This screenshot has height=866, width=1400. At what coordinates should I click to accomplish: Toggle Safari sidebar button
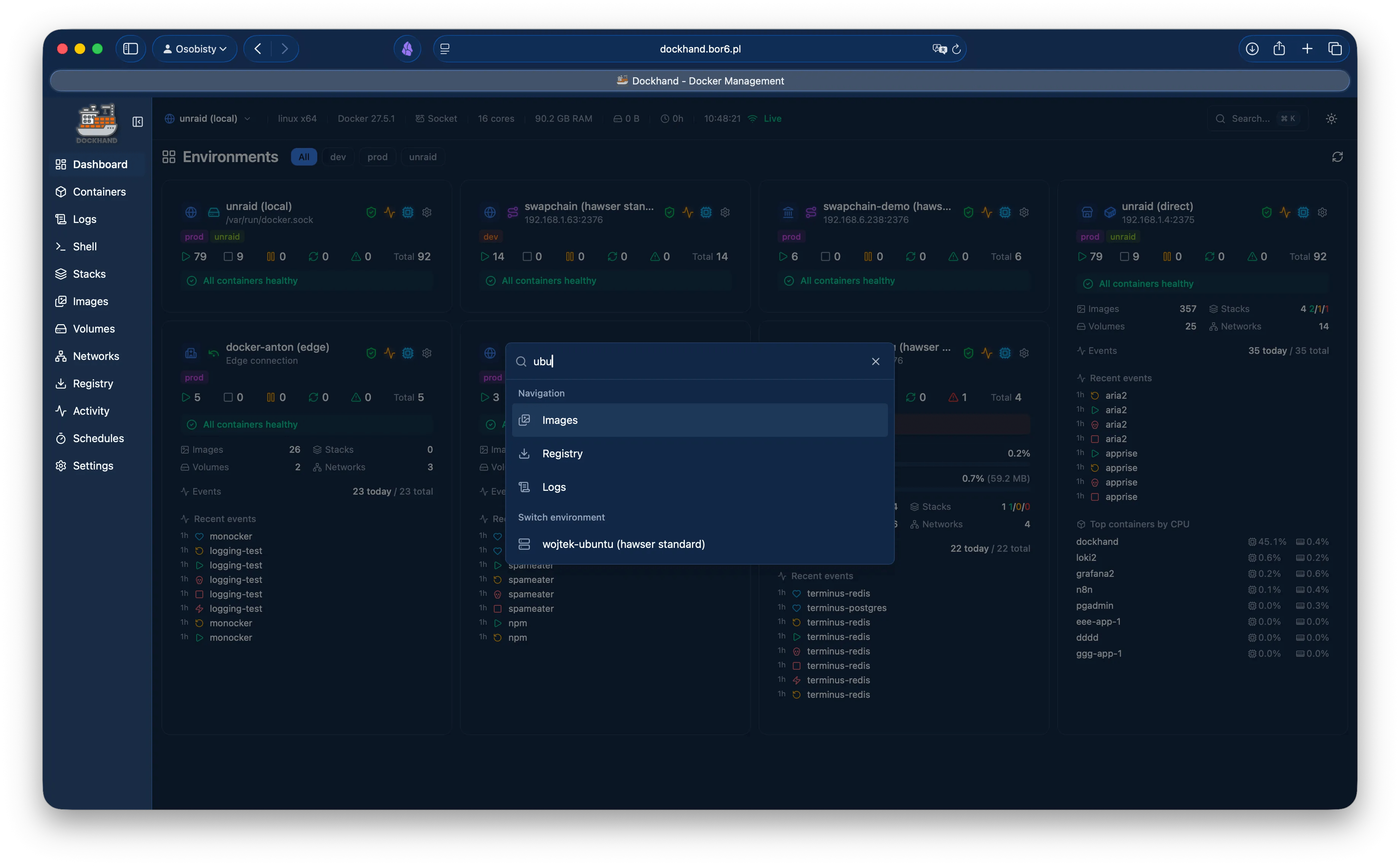pos(130,49)
